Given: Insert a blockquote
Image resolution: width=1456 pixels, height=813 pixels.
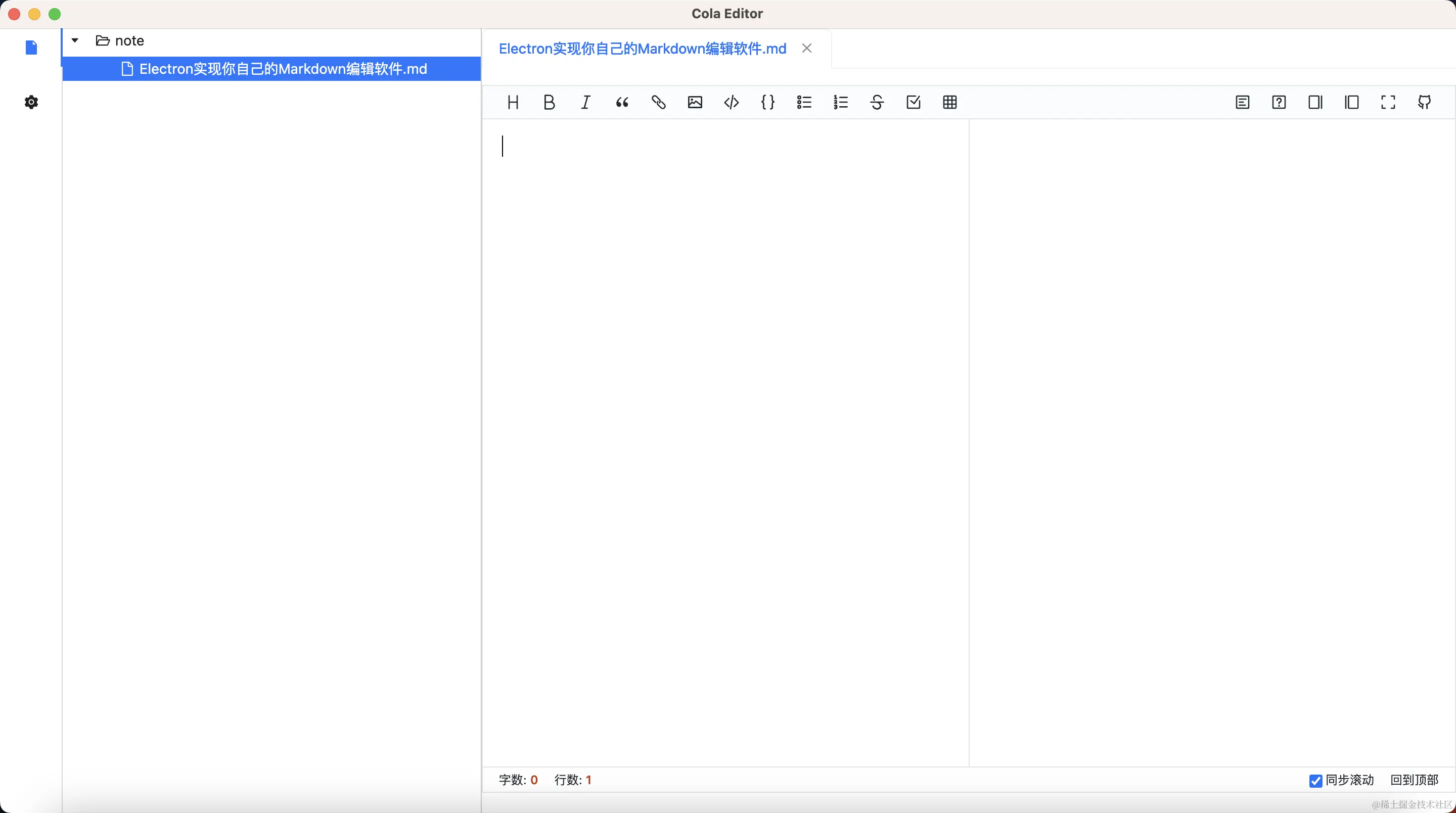Looking at the screenshot, I should click(x=622, y=102).
